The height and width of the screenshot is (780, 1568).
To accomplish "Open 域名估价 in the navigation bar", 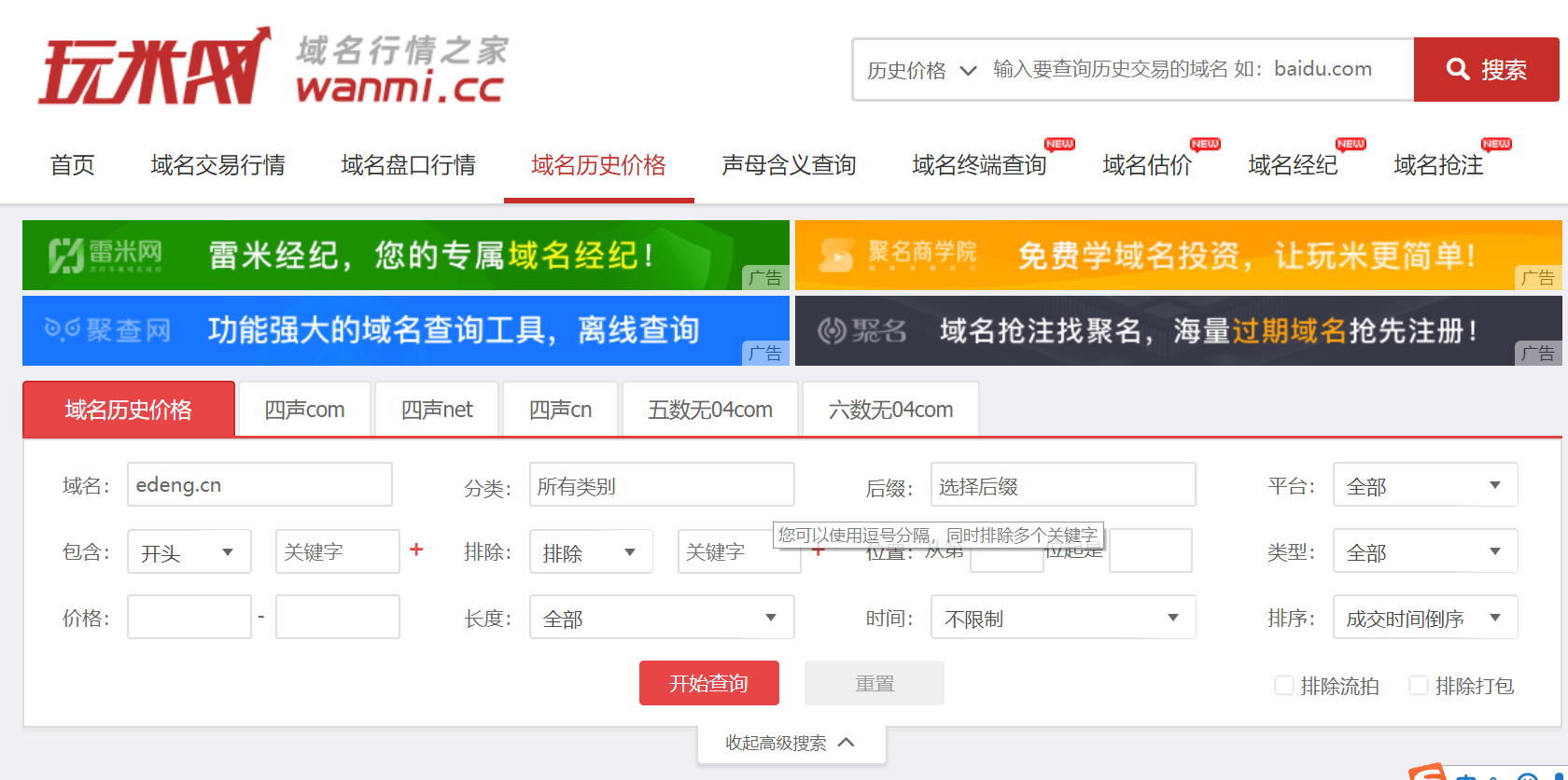I will [1147, 165].
